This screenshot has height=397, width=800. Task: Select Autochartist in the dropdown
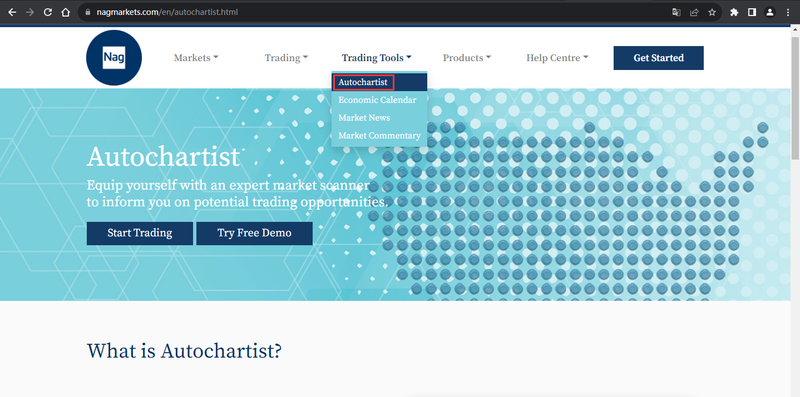[x=379, y=82]
